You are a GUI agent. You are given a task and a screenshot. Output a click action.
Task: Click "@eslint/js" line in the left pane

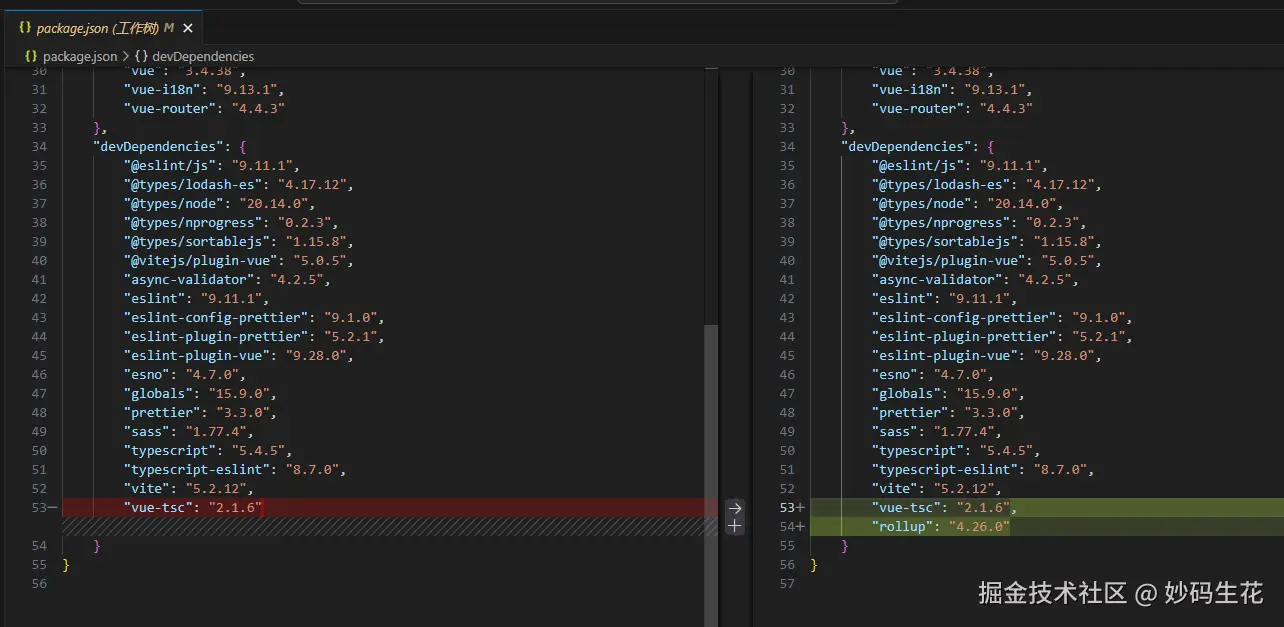click(212, 165)
